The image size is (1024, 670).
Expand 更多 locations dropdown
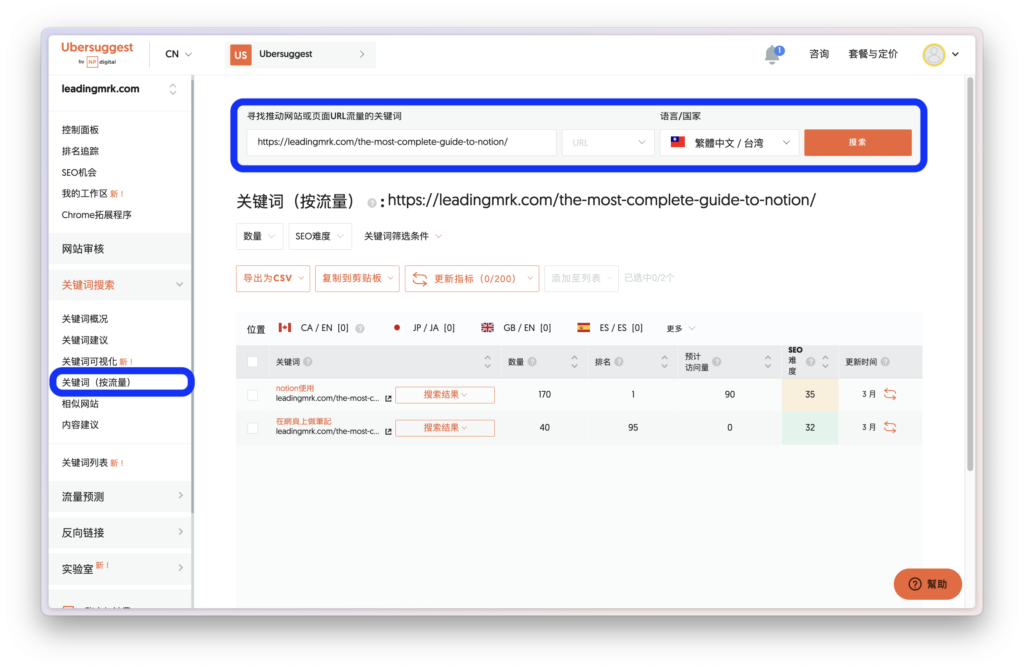click(x=680, y=328)
